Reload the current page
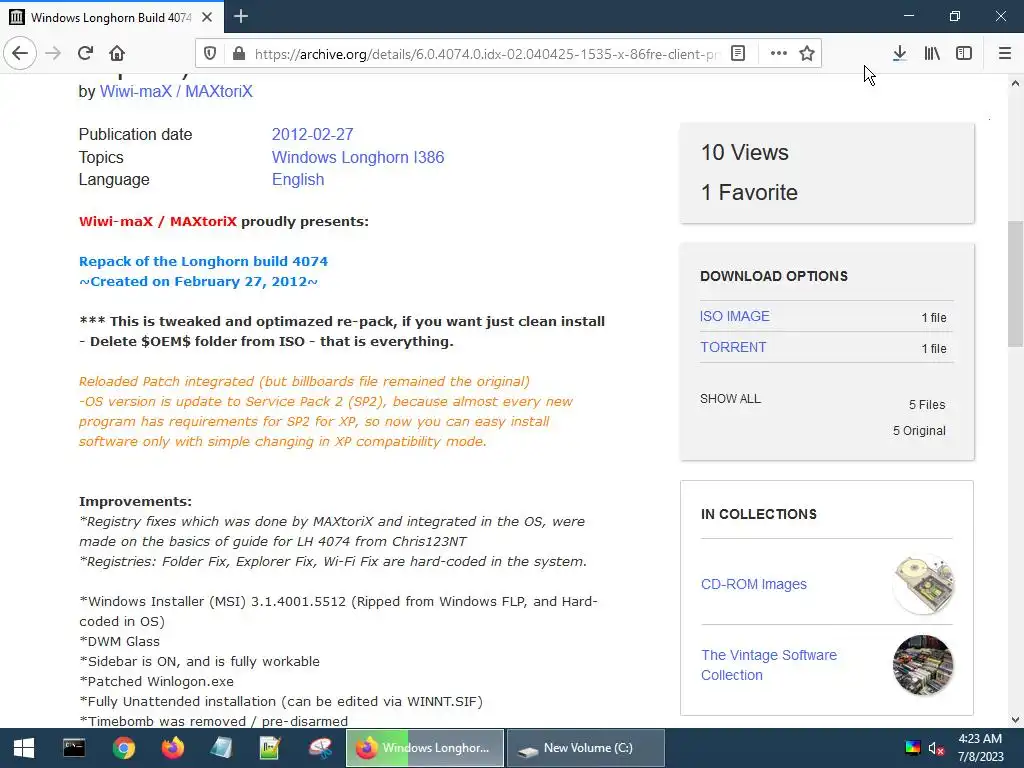Viewport: 1024px width, 768px height. click(85, 53)
